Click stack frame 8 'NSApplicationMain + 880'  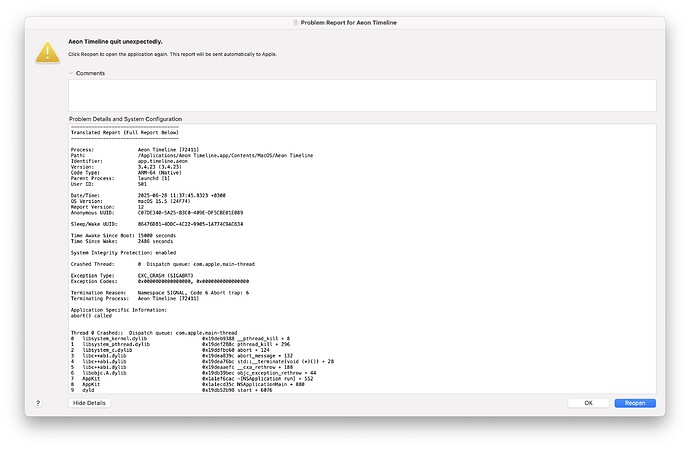click(x=187, y=384)
